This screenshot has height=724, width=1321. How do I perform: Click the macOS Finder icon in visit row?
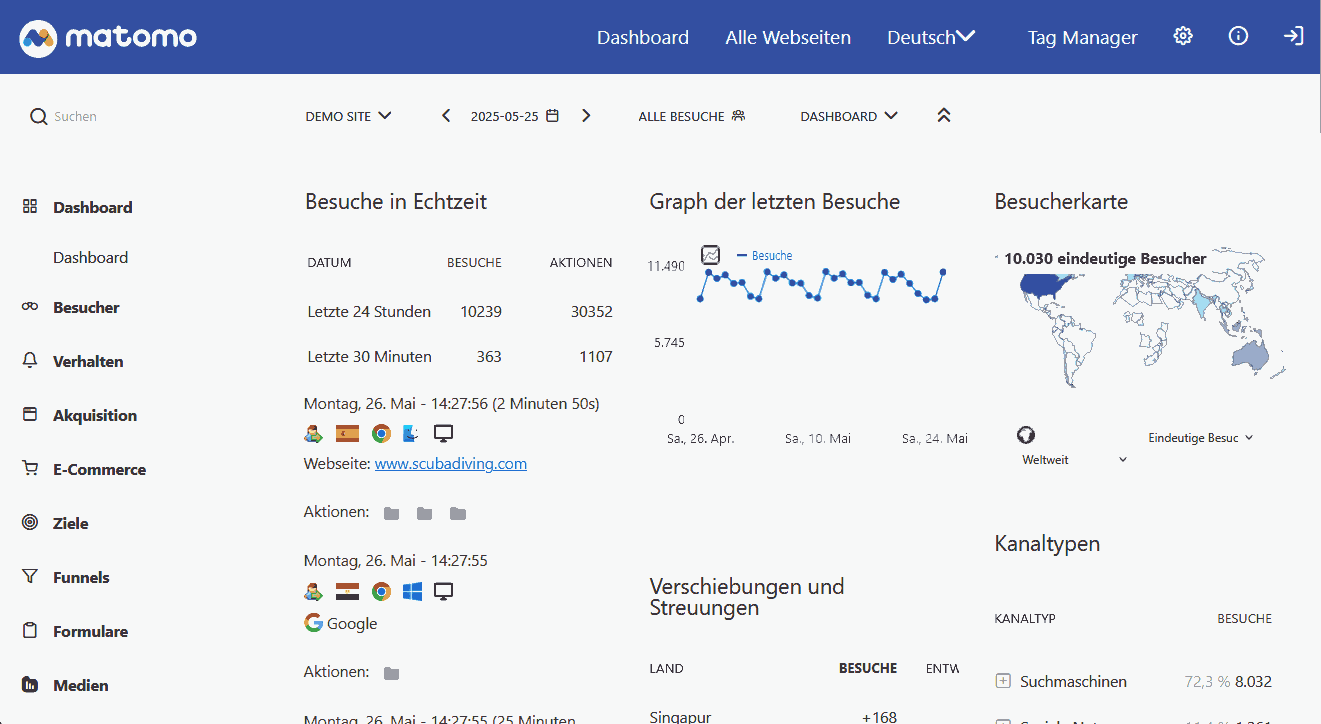tap(412, 434)
